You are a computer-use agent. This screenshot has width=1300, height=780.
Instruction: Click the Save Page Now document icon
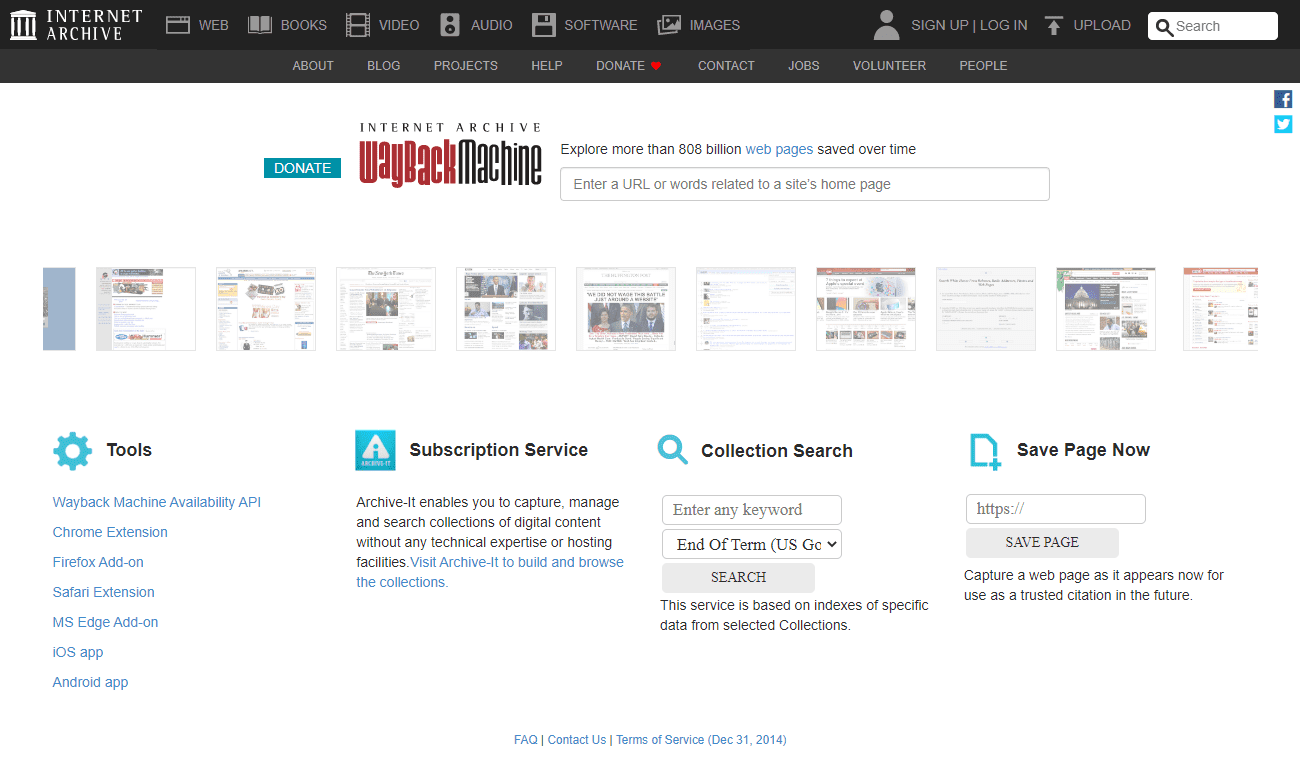click(985, 451)
